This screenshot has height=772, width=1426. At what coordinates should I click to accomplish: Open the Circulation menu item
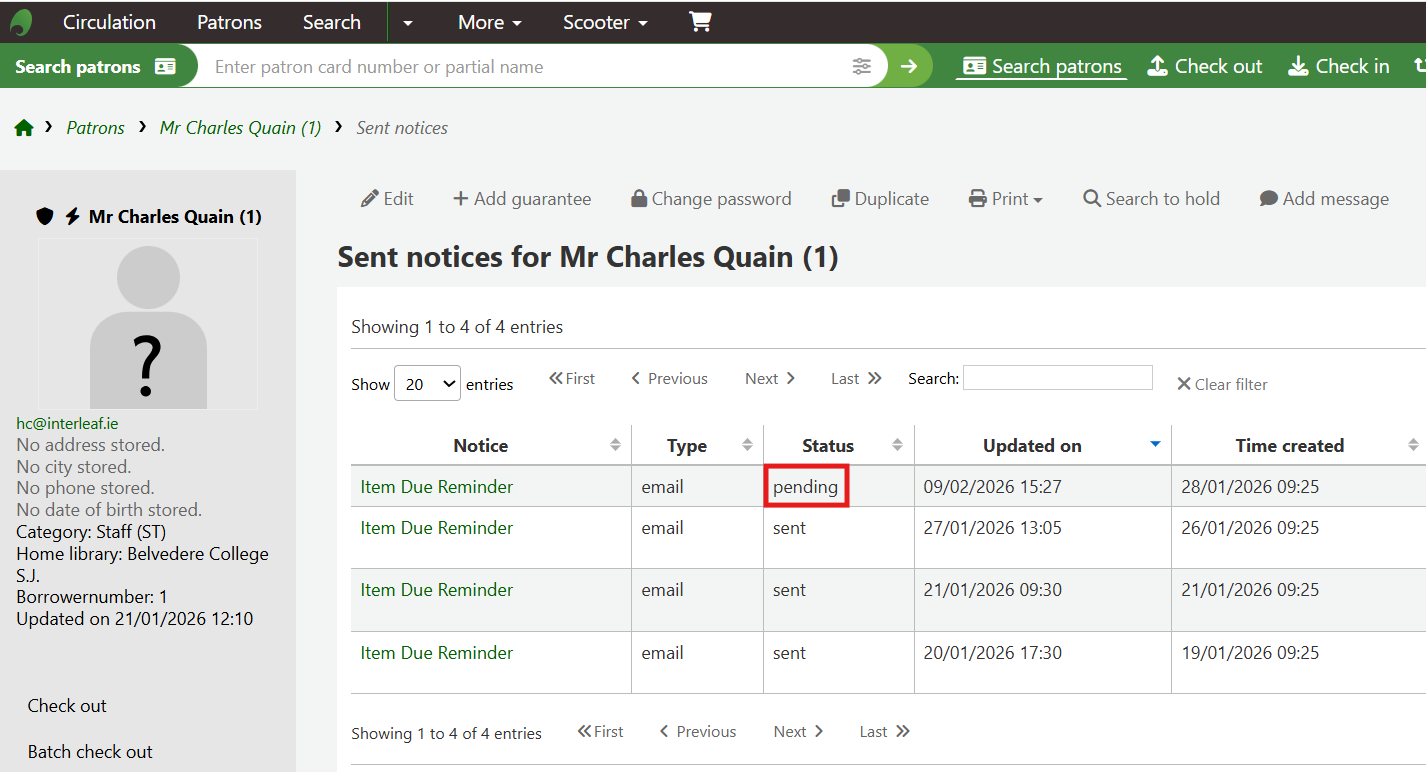(109, 22)
